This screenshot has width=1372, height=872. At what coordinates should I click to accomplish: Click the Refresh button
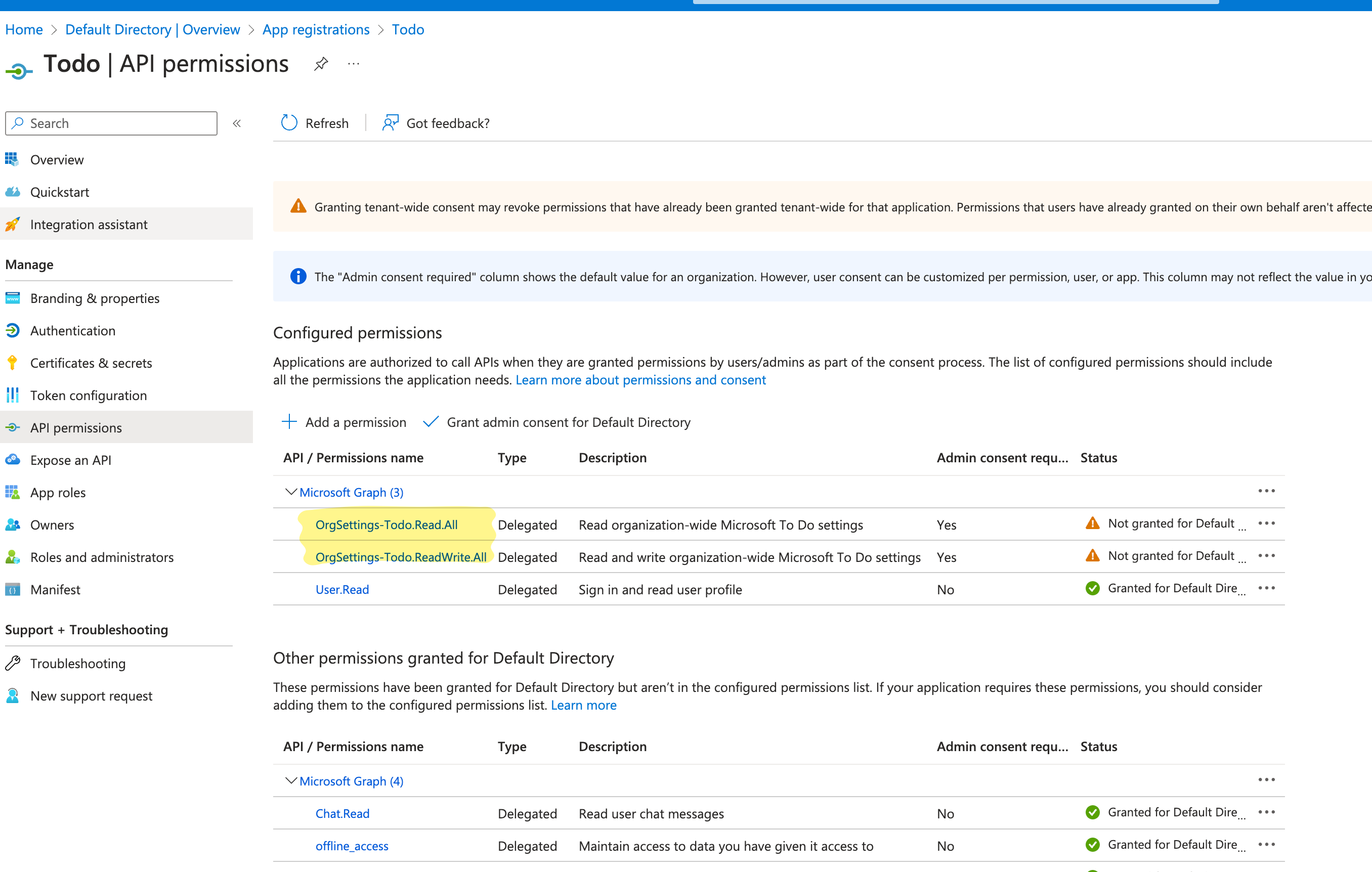pyautogui.click(x=315, y=123)
